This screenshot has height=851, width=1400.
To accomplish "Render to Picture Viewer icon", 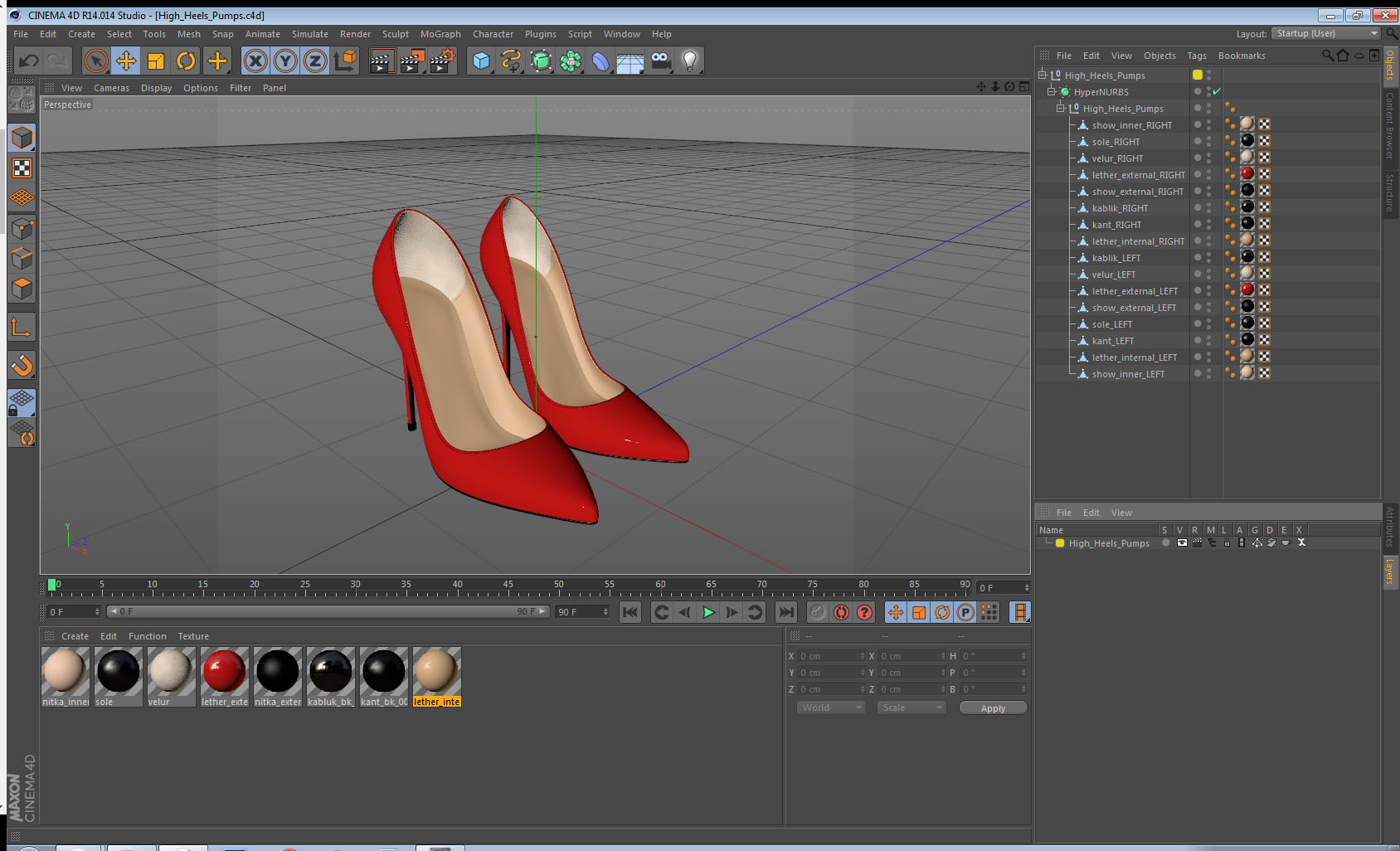I will coord(411,61).
